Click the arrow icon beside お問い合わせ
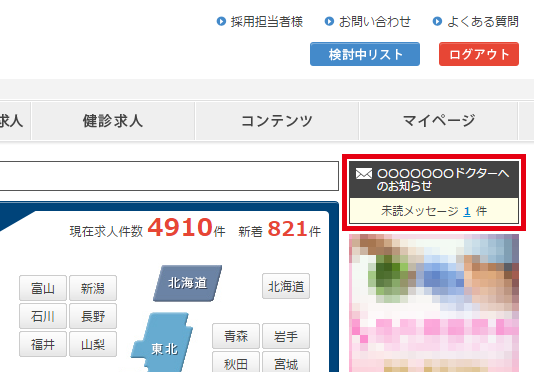534x372 pixels. [x=329, y=21]
